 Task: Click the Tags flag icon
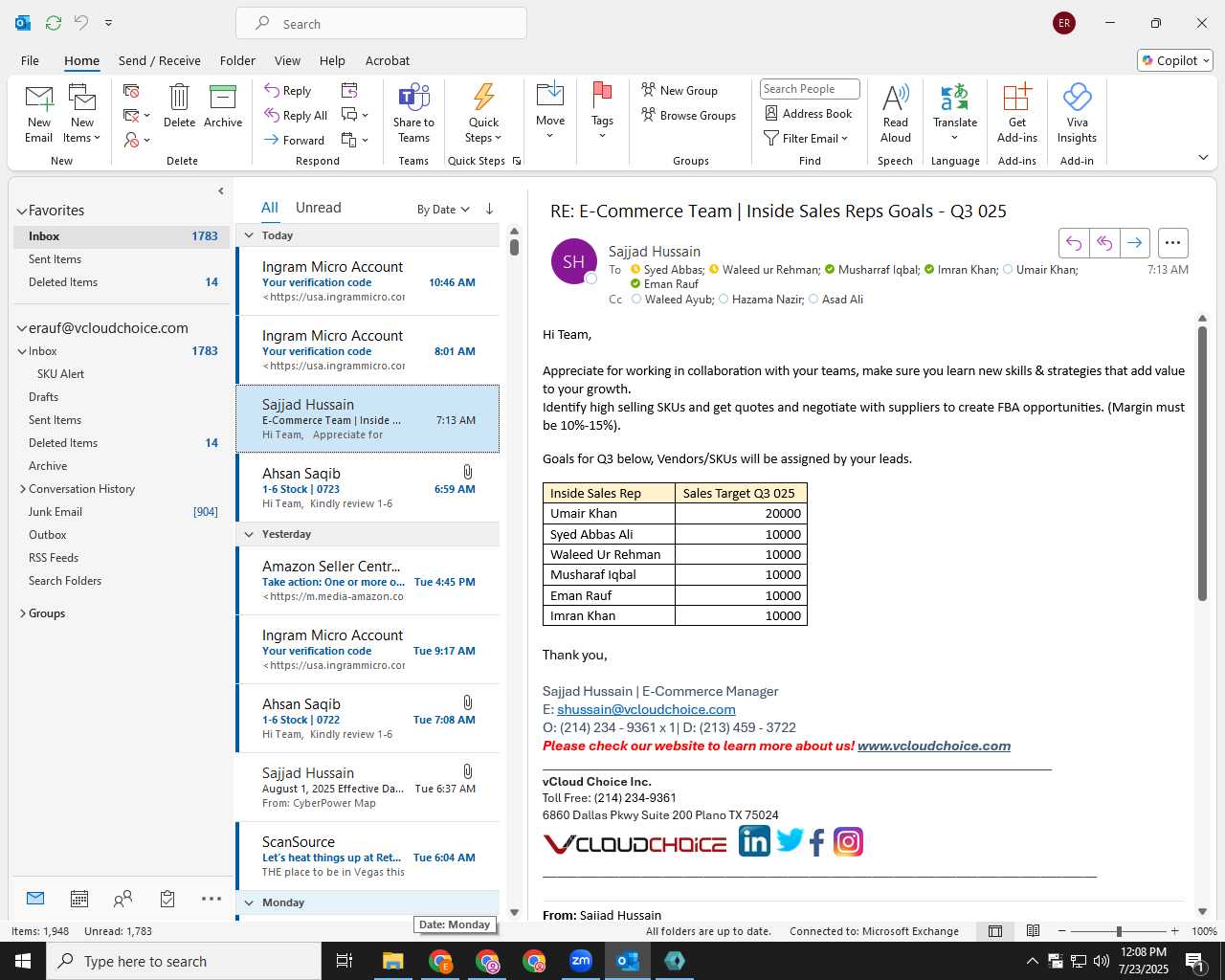(x=602, y=95)
